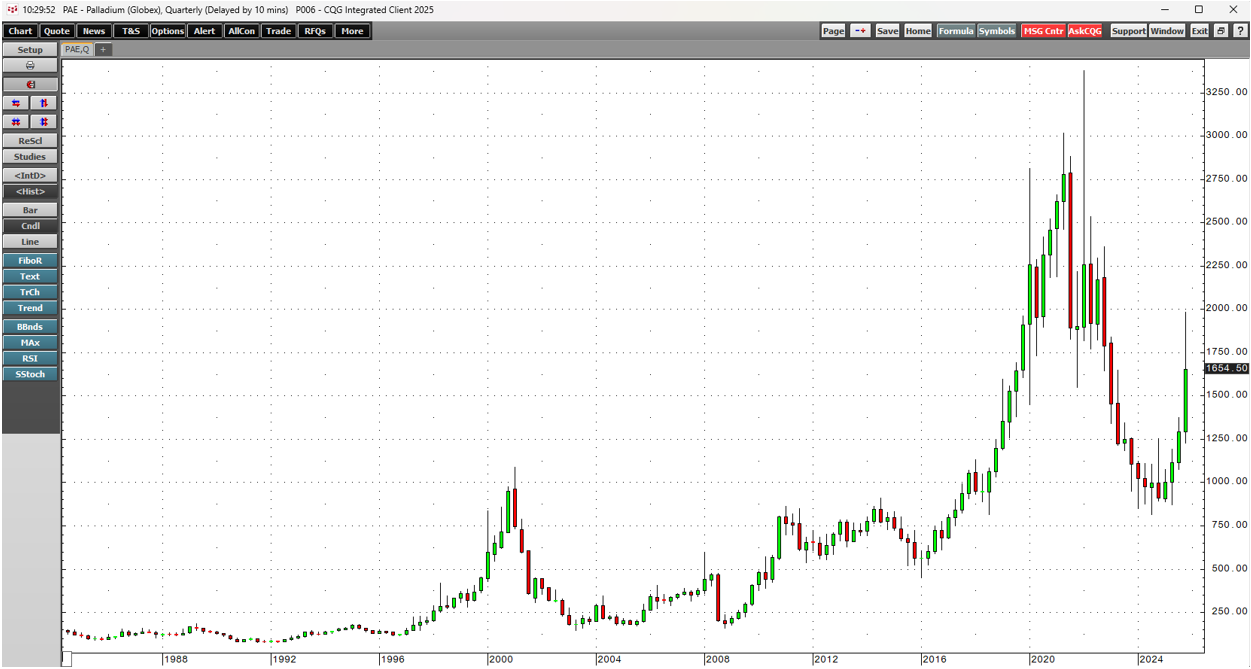Click the red-blue horizontal grid icon in the sidebar

click(16, 122)
